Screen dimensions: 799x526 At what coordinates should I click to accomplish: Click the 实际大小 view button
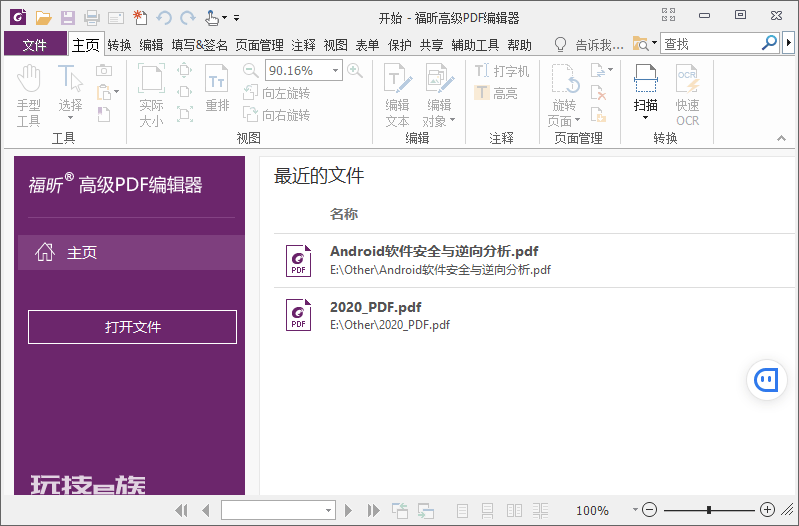pyautogui.click(x=151, y=95)
